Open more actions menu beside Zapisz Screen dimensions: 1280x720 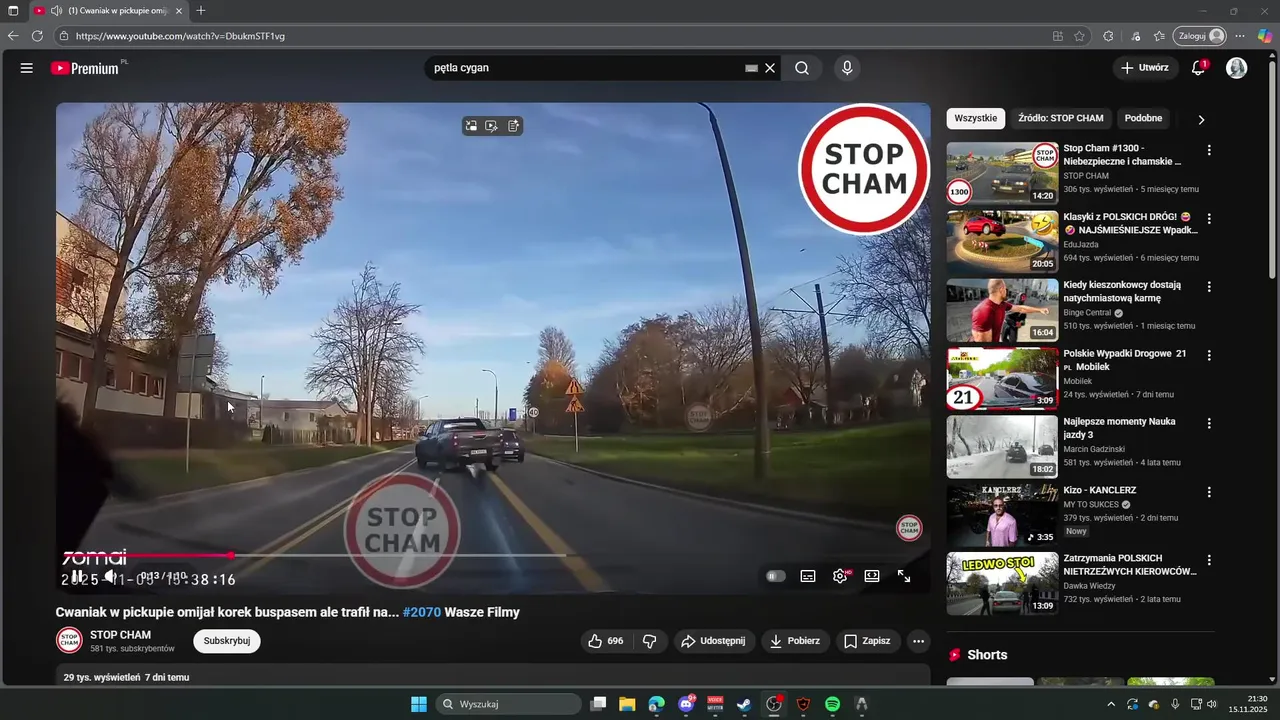click(x=918, y=641)
